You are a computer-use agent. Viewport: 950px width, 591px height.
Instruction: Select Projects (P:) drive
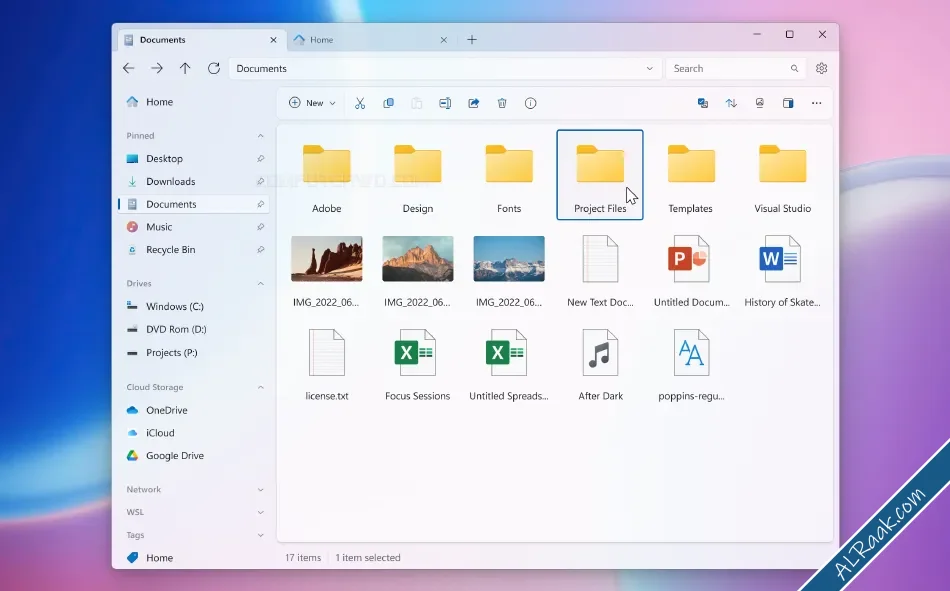pos(193,352)
